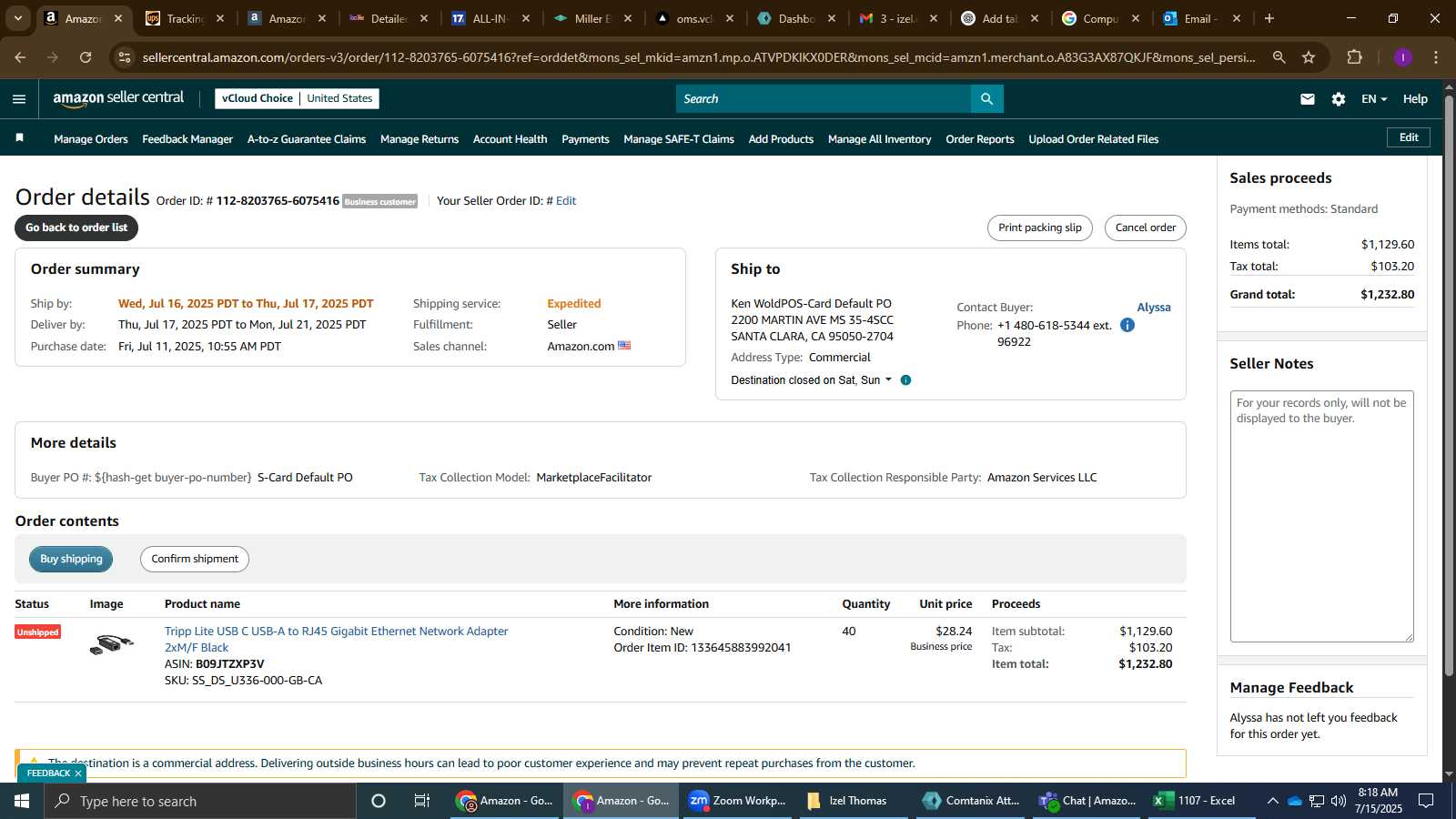Open Manage All Inventory

[x=879, y=139]
